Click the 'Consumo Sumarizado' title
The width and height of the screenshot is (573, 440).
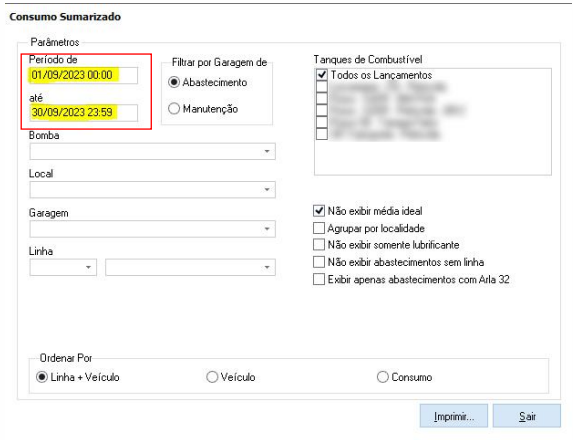[65, 17]
